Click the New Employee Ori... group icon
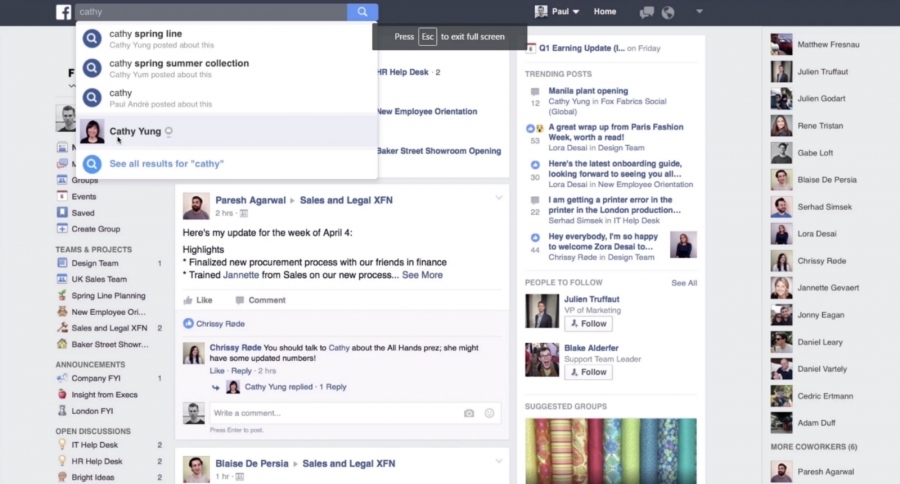 [x=62, y=312]
